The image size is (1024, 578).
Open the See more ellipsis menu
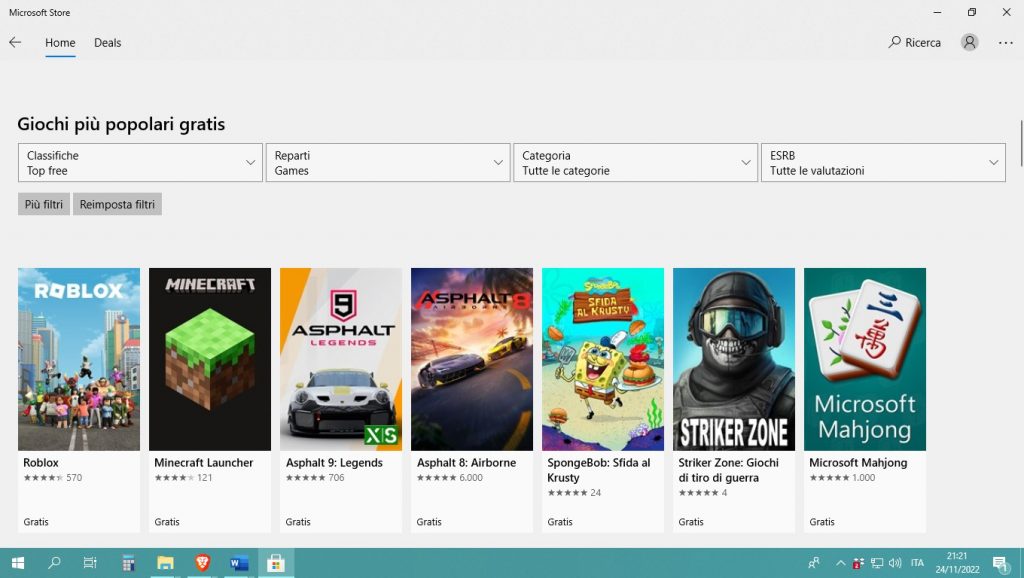(1005, 42)
